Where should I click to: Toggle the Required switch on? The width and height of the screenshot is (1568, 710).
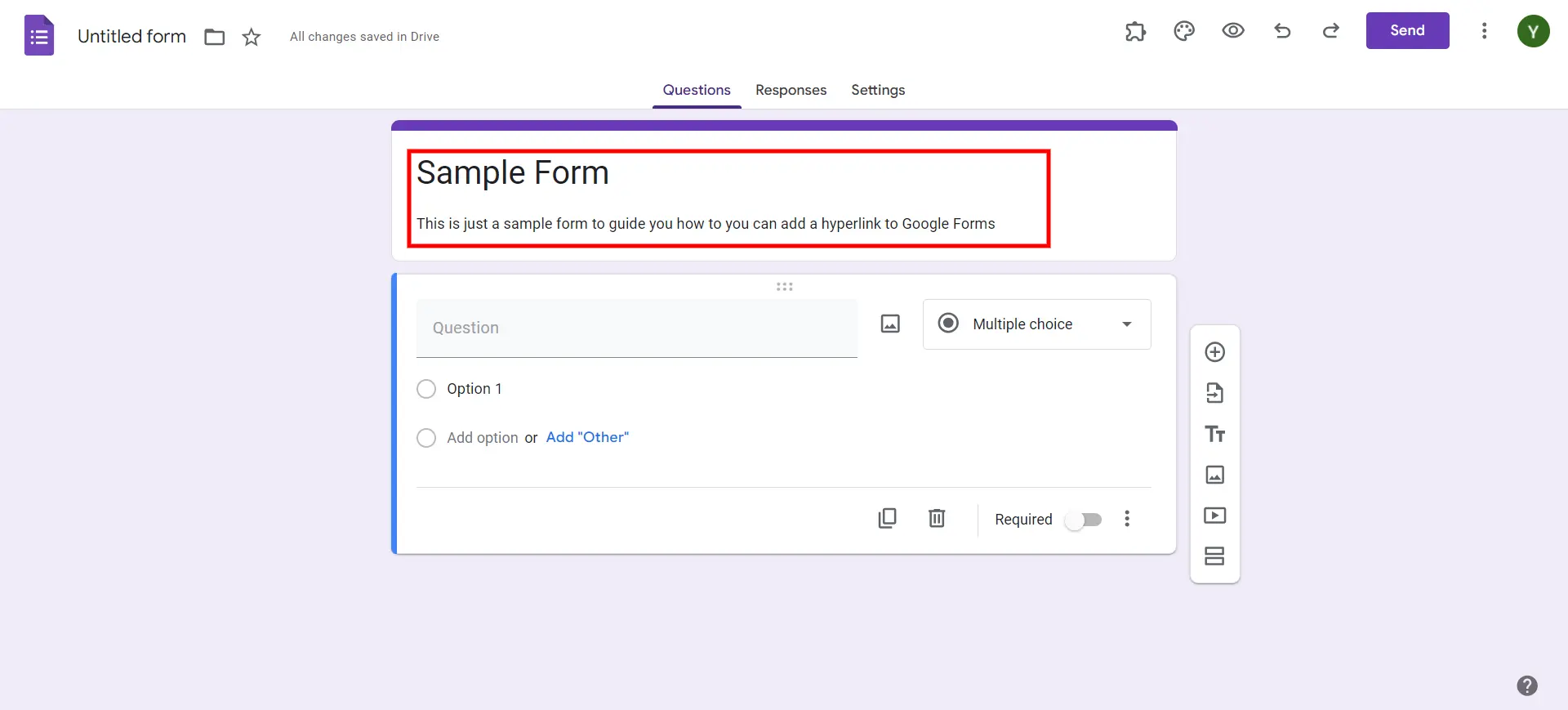click(x=1084, y=520)
